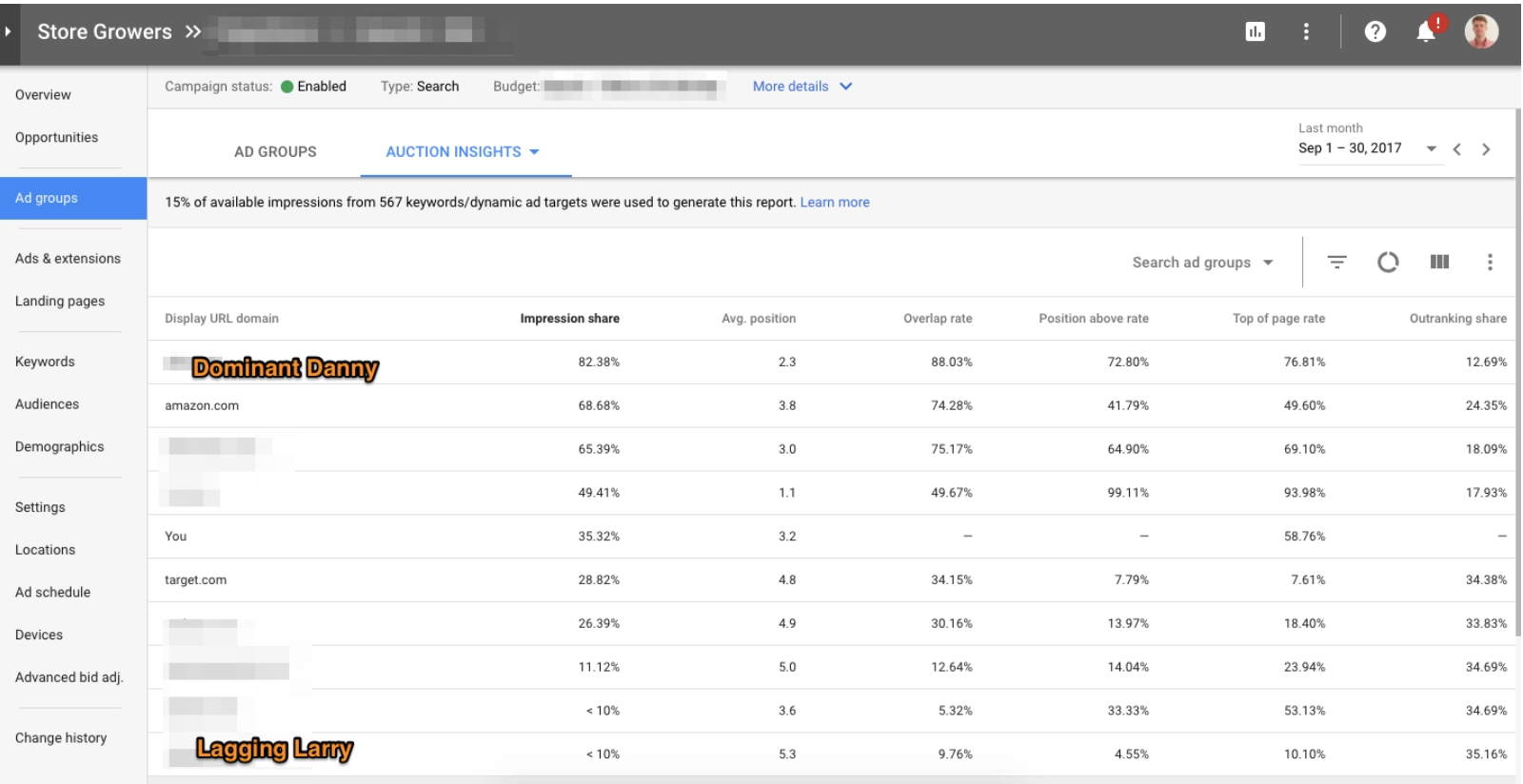Open Locations in sidebar
Screen dimensions: 1523x784
45,550
